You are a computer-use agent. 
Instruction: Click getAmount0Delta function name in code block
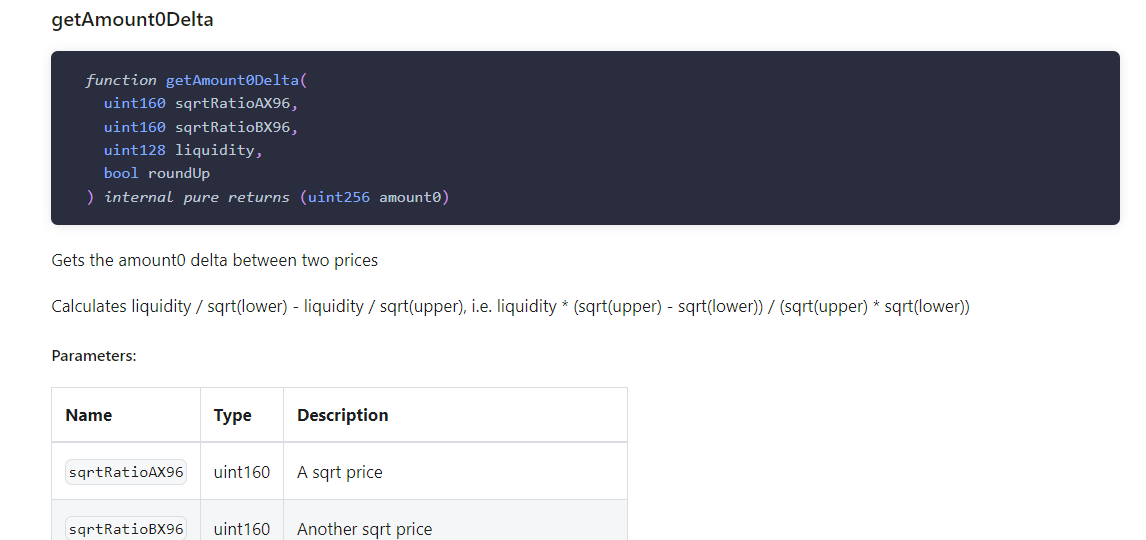point(232,80)
